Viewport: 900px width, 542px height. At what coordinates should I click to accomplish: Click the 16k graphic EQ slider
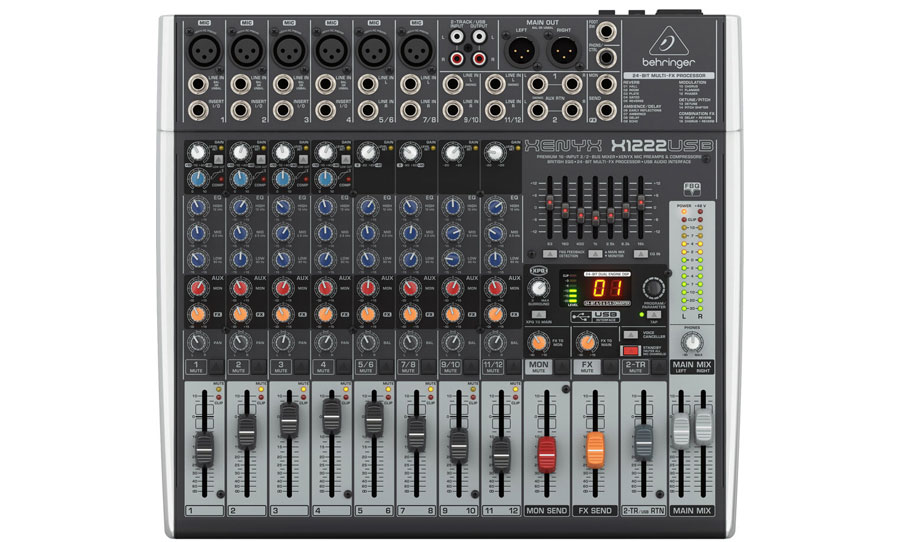click(641, 202)
